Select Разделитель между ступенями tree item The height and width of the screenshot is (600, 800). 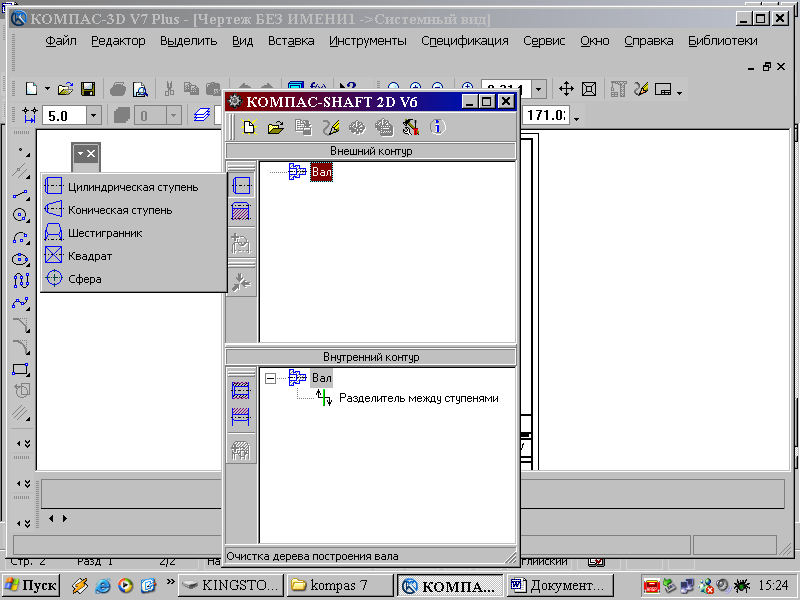pyautogui.click(x=418, y=398)
